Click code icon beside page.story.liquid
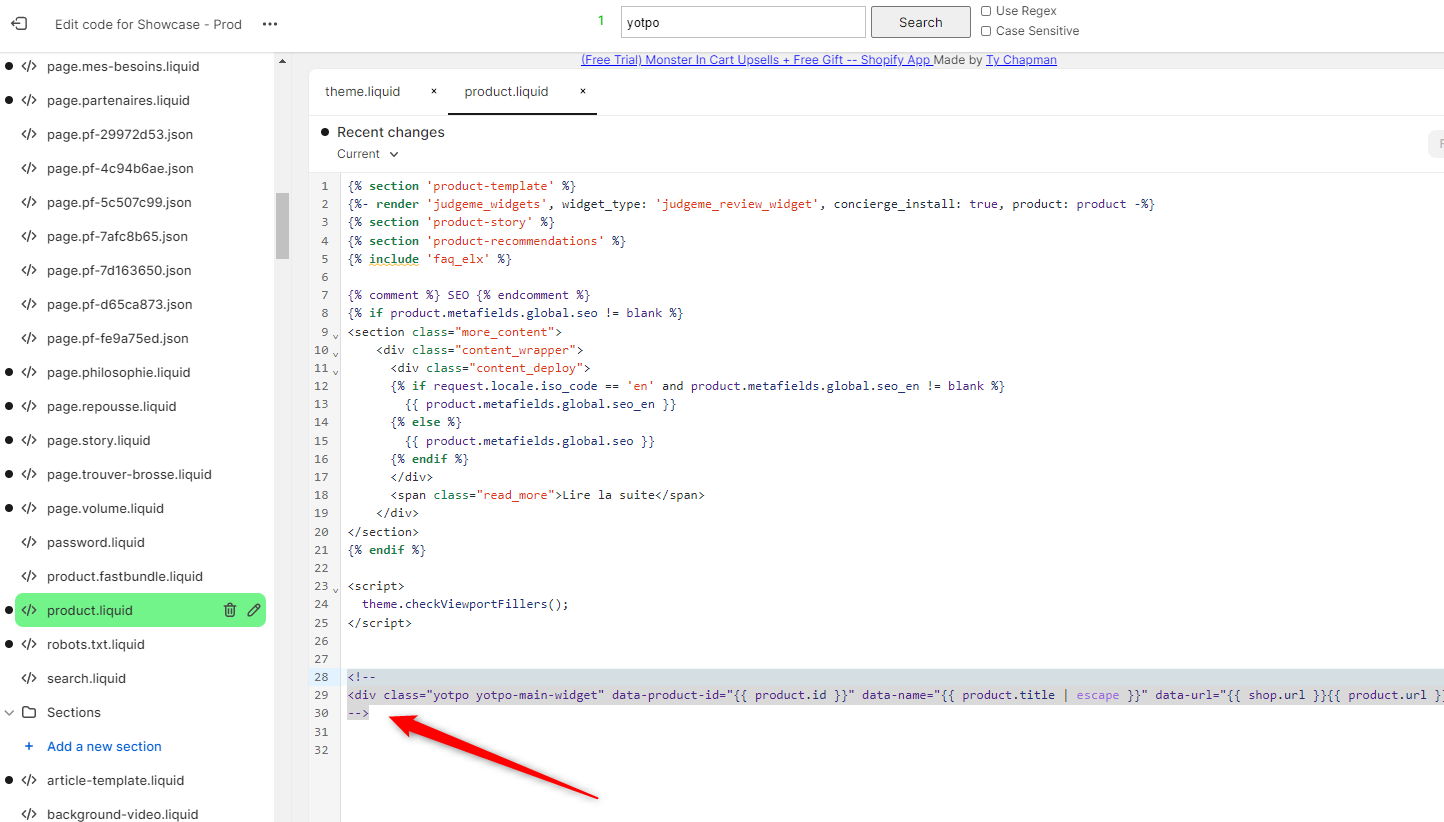The height and width of the screenshot is (822, 1444). 29,440
